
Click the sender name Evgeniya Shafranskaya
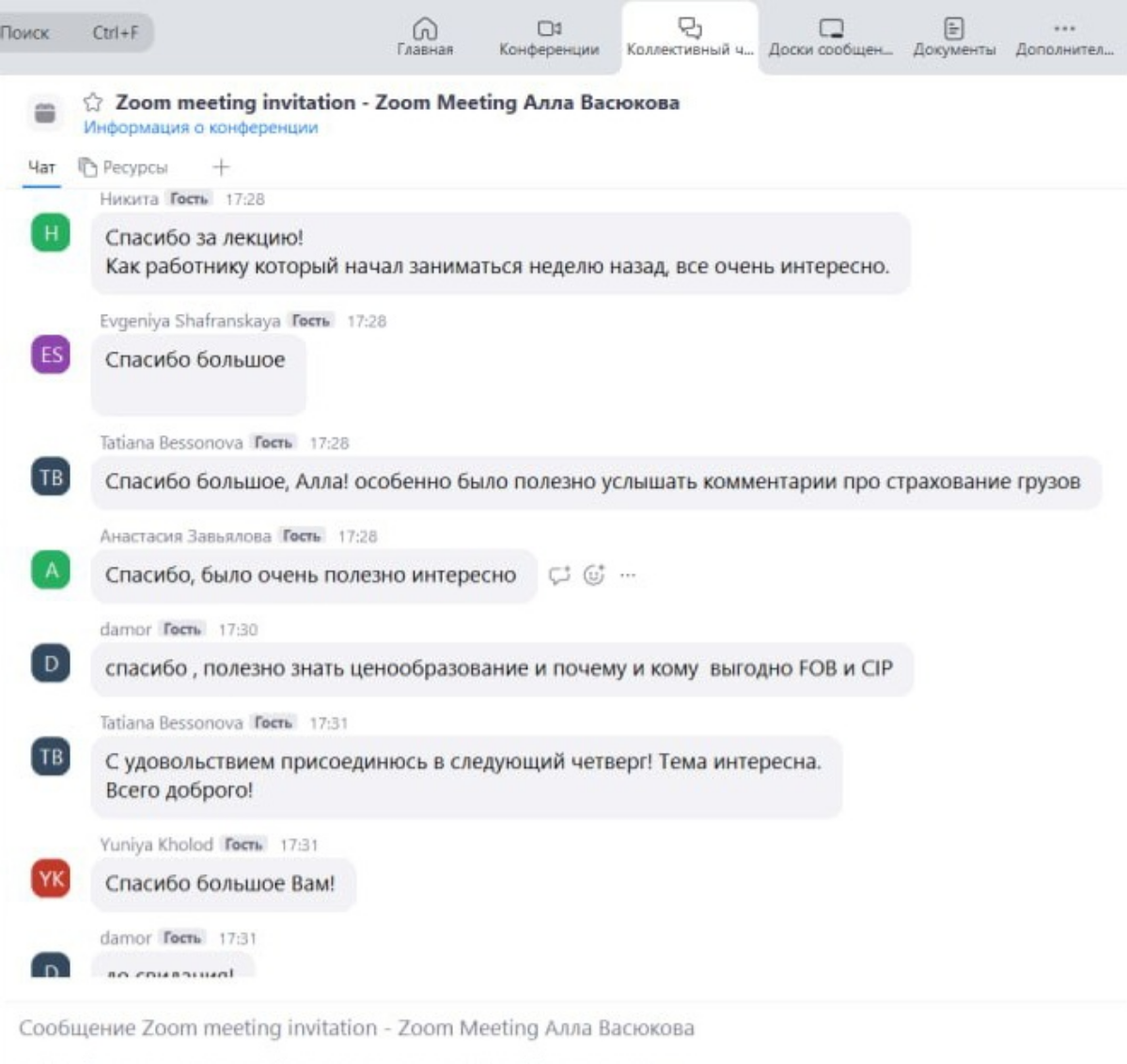pyautogui.click(x=190, y=321)
